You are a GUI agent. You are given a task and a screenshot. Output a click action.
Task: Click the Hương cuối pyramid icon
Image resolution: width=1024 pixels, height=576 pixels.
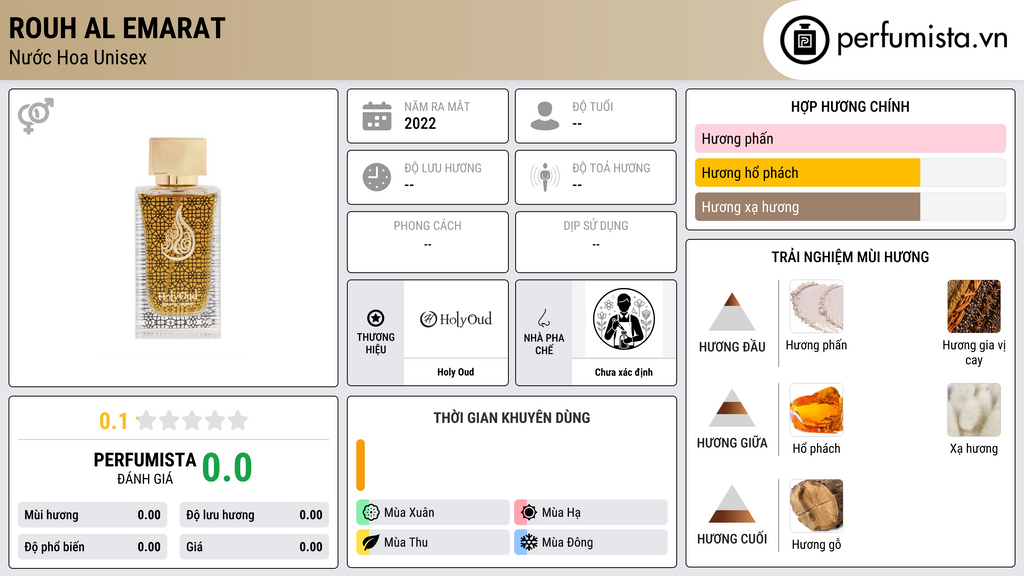[x=732, y=504]
